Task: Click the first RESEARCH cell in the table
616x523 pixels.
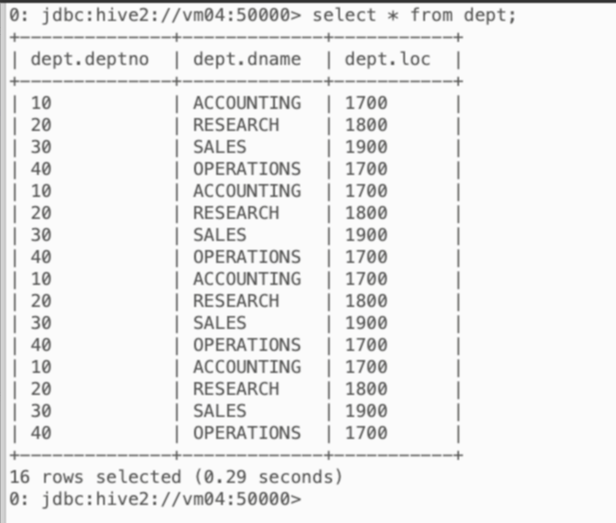Action: [x=236, y=125]
